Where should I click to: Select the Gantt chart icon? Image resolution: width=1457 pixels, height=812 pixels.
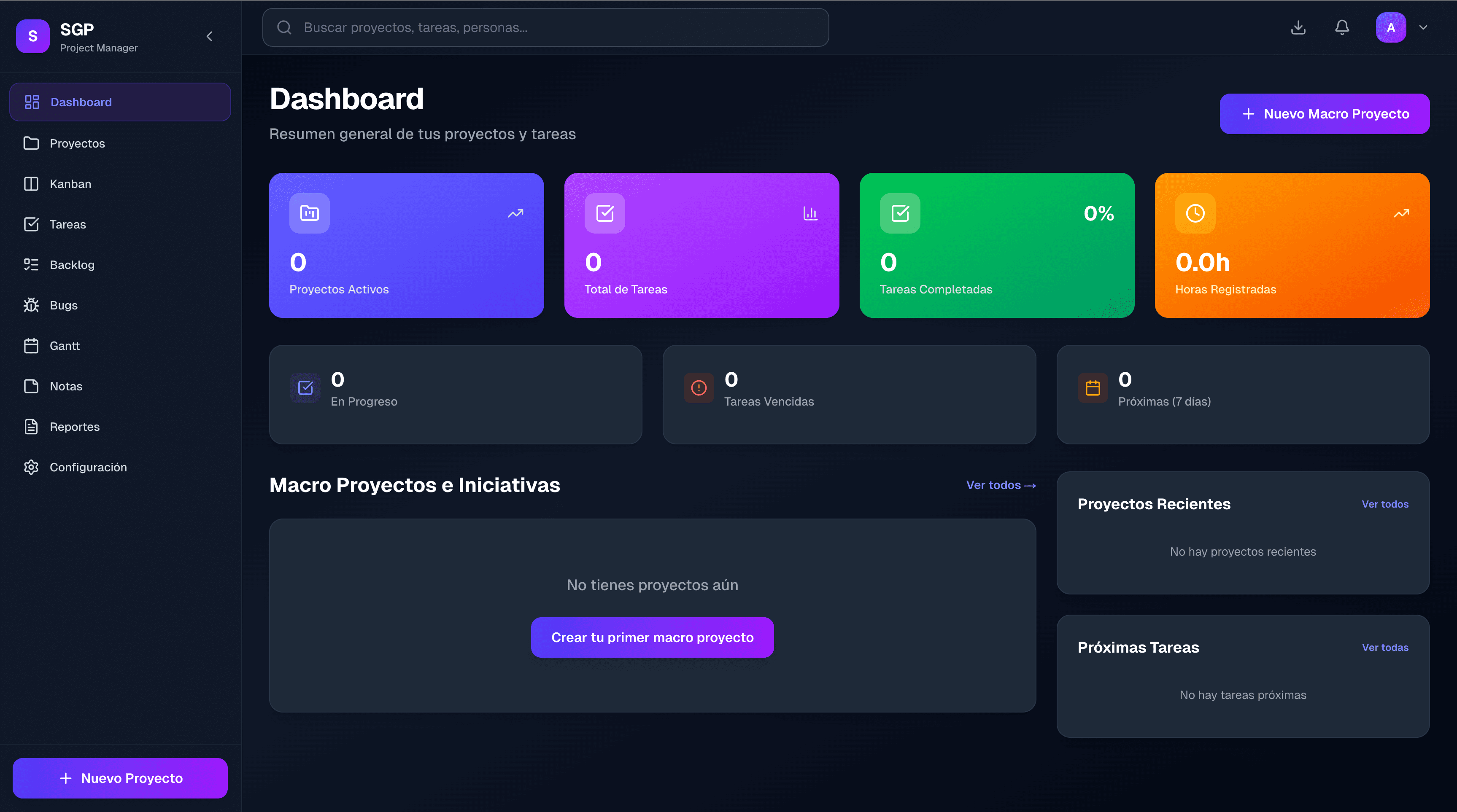[32, 345]
